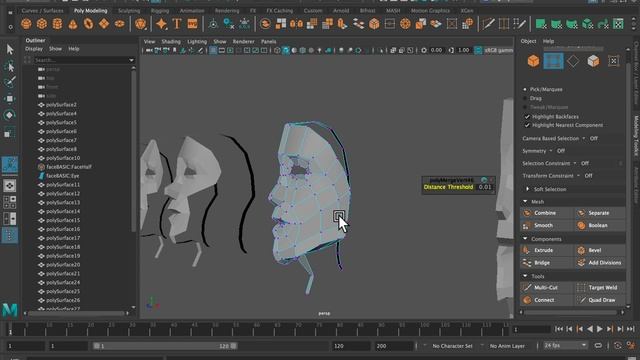Click the playback range slider bar
The width and height of the screenshot is (640, 360).
(165, 346)
